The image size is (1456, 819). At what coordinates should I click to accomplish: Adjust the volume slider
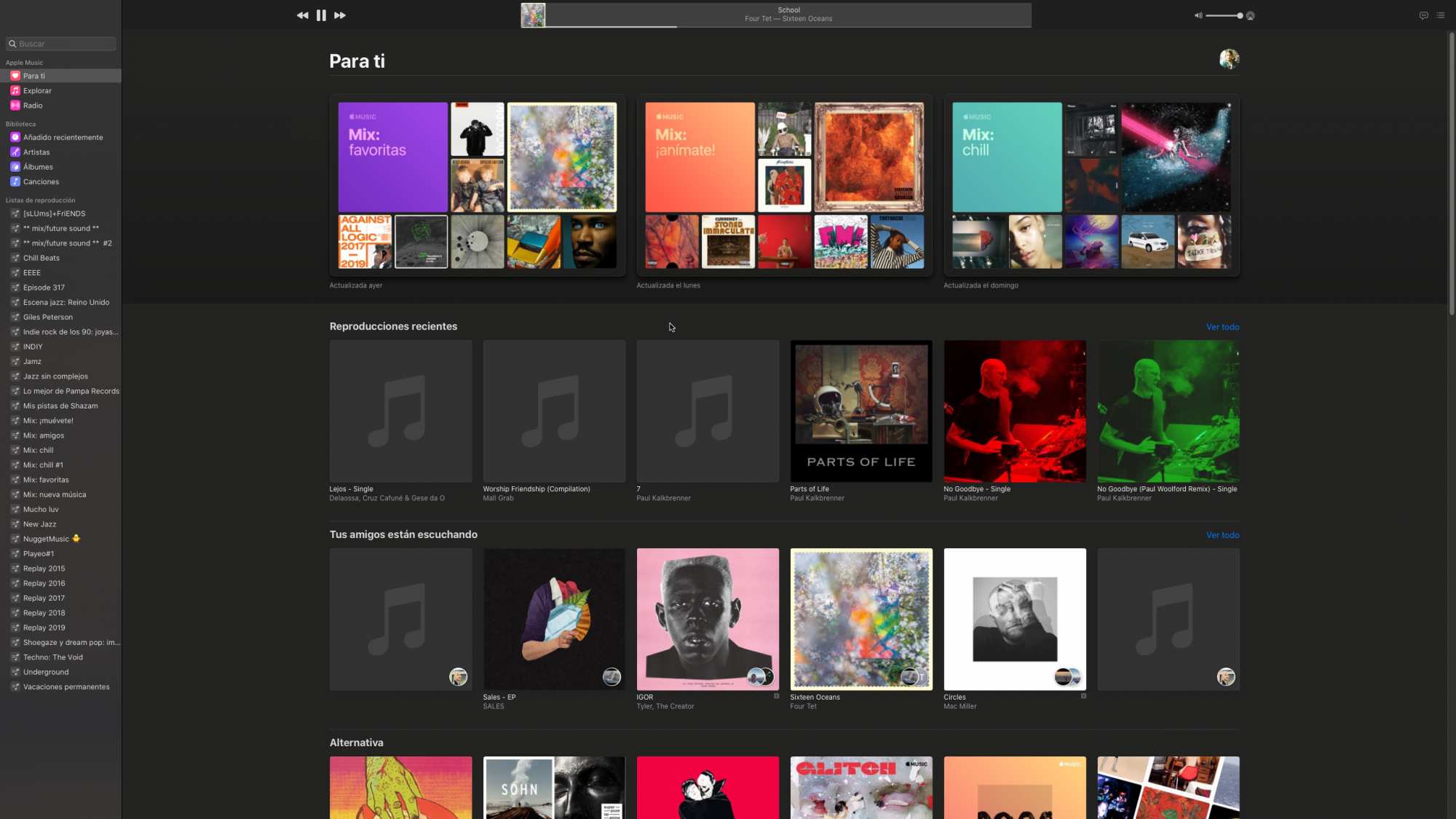(1224, 15)
